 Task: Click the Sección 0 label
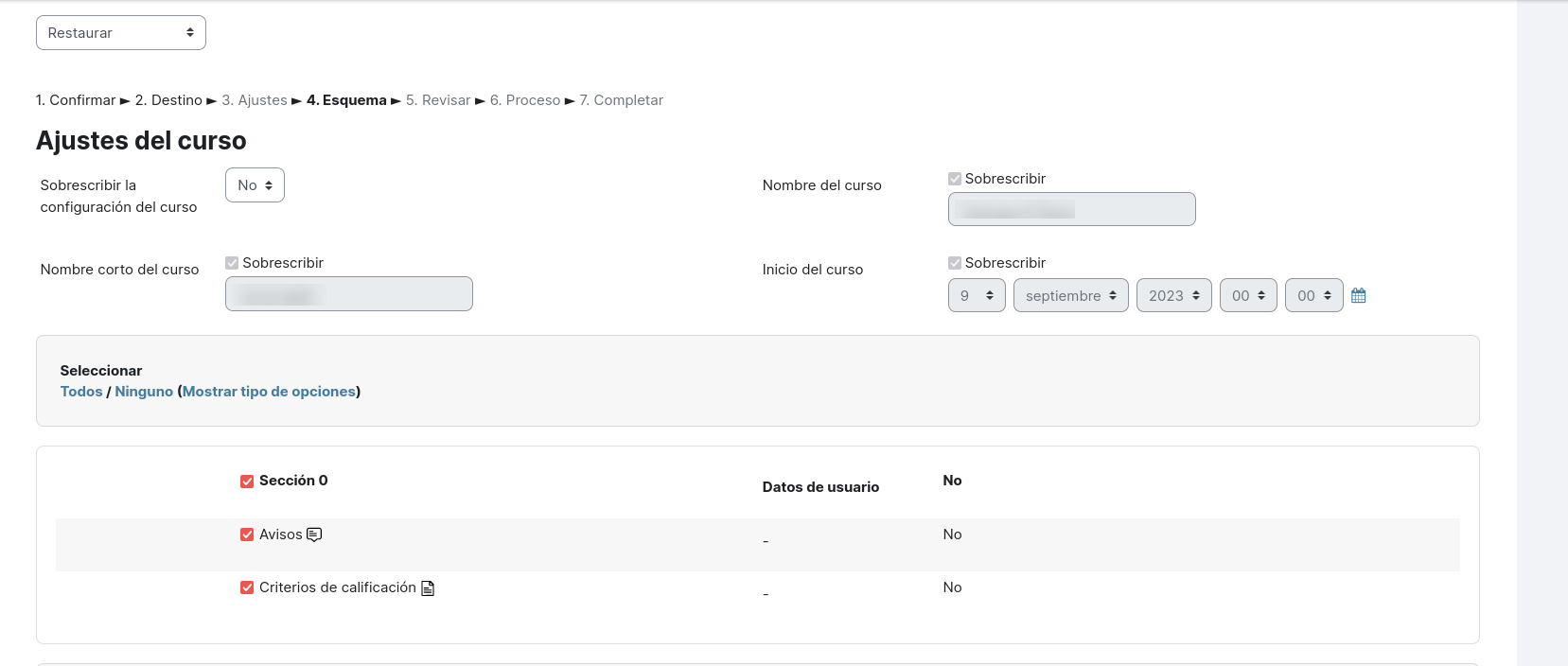[293, 481]
